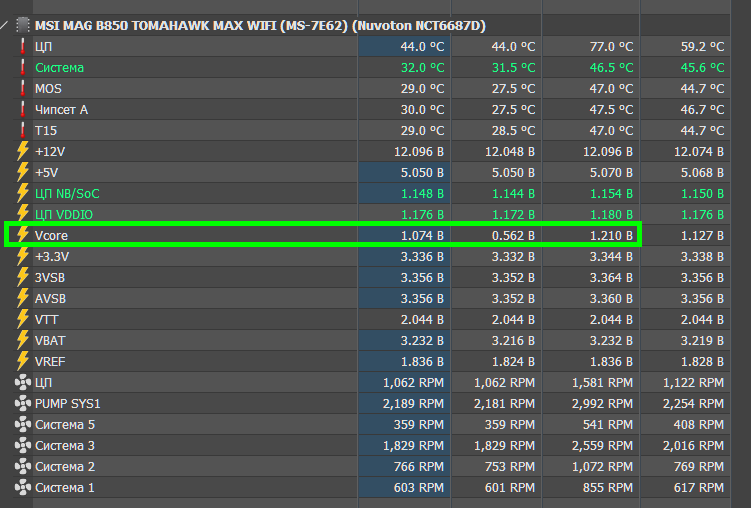Image resolution: width=751 pixels, height=508 pixels.
Task: Select the fan icon of Система 2
Action: coord(22,466)
